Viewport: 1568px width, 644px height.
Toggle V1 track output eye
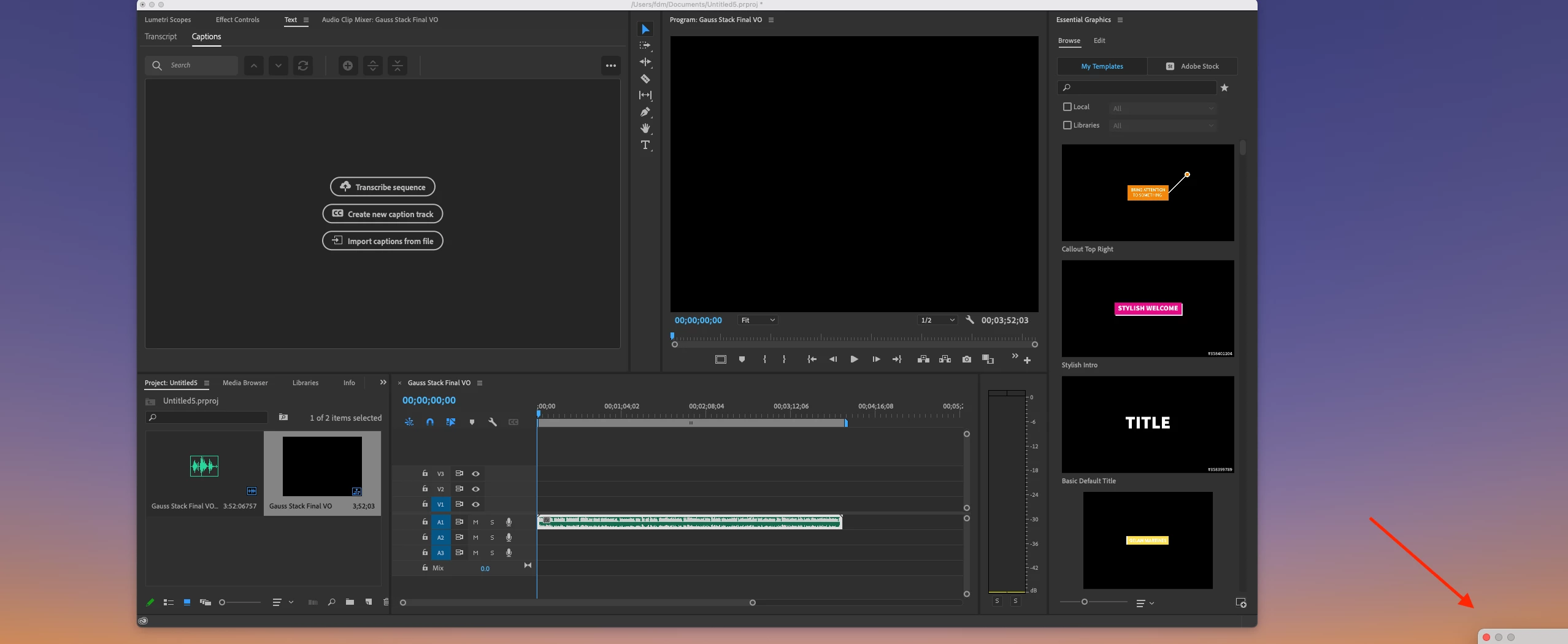point(475,505)
